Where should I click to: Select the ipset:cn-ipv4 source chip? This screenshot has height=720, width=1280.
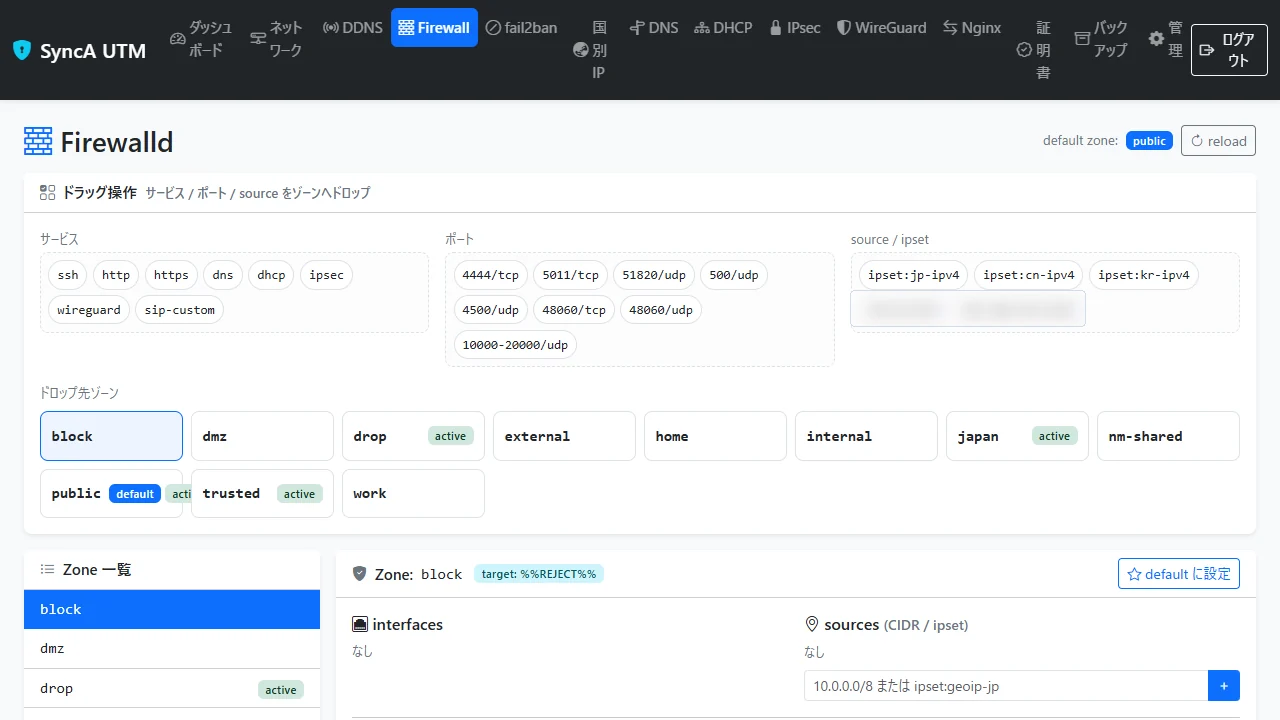pyautogui.click(x=1029, y=275)
